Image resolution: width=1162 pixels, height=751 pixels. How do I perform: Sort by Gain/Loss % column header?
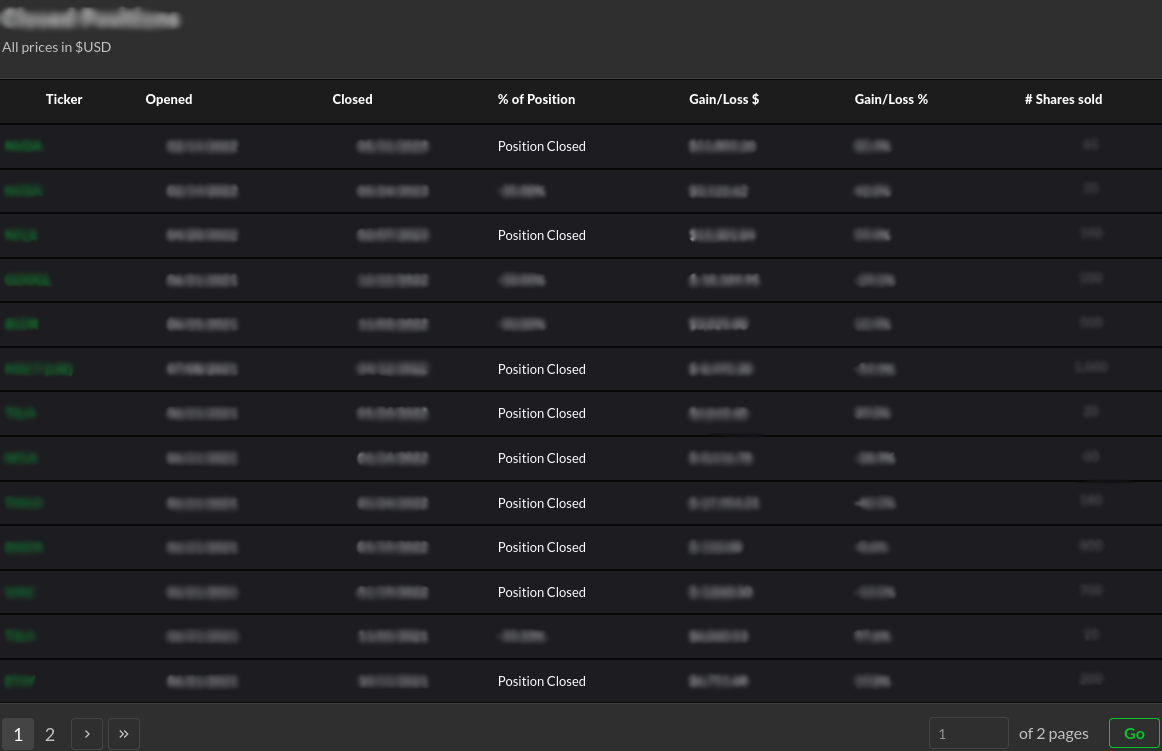(891, 99)
